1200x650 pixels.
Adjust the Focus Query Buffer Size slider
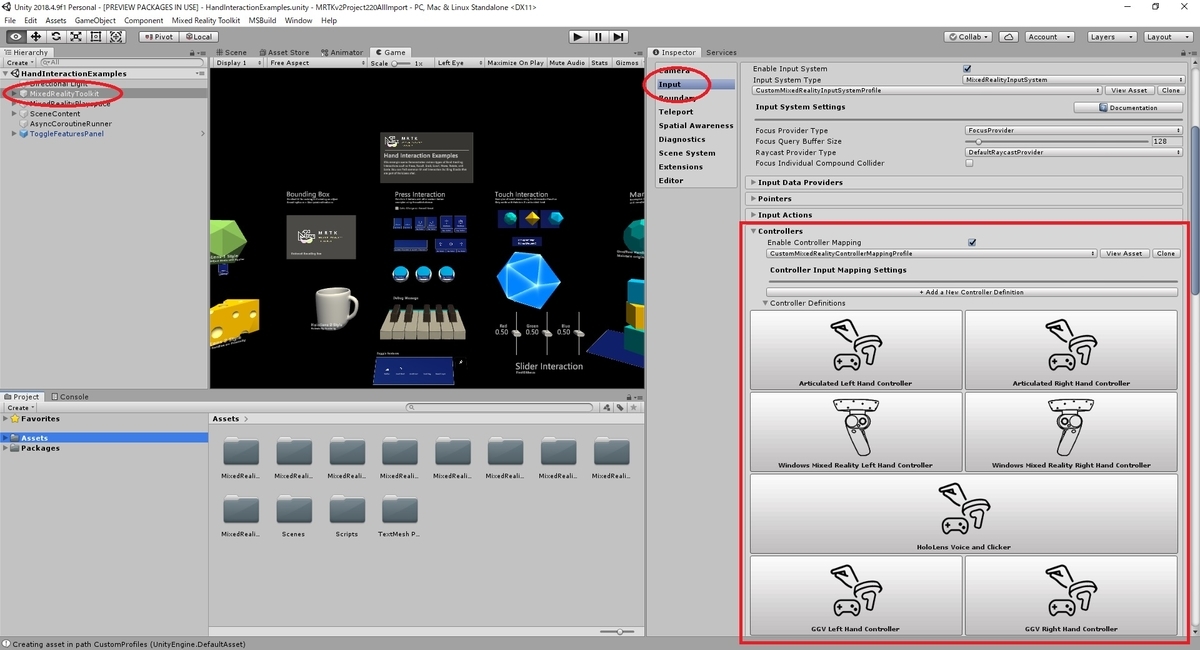tap(1059, 141)
